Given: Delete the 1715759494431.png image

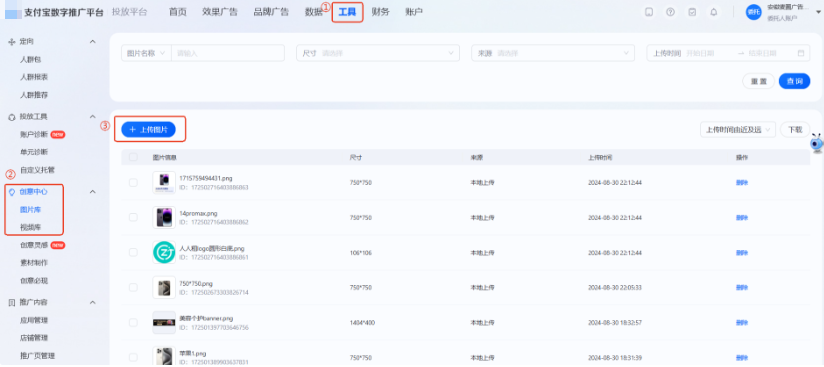Looking at the screenshot, I should (x=742, y=182).
